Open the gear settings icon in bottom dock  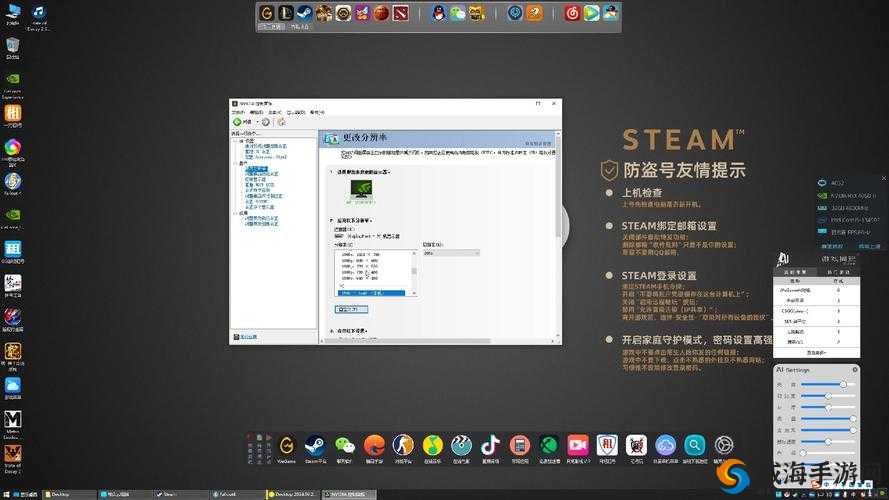(724, 446)
